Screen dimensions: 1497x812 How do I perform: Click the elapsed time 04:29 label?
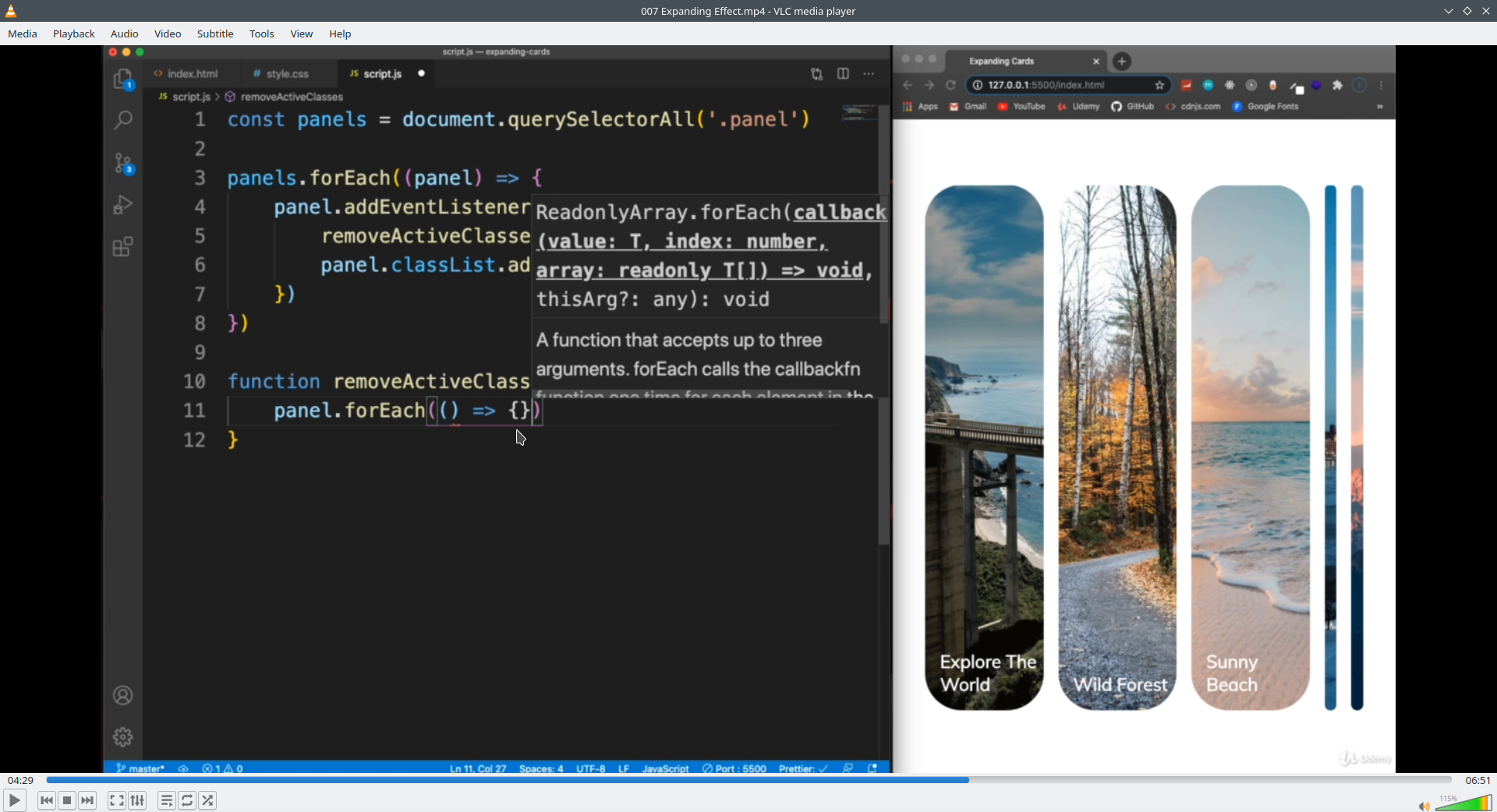pos(21,780)
